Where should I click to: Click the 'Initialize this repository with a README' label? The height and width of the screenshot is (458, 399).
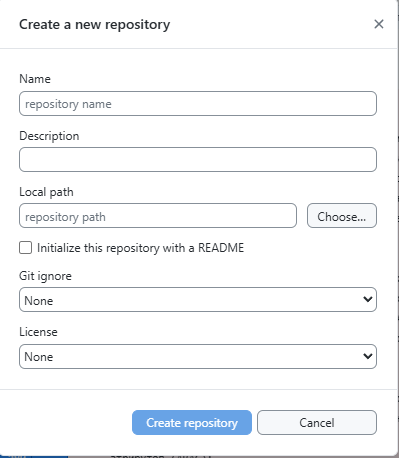click(140, 248)
